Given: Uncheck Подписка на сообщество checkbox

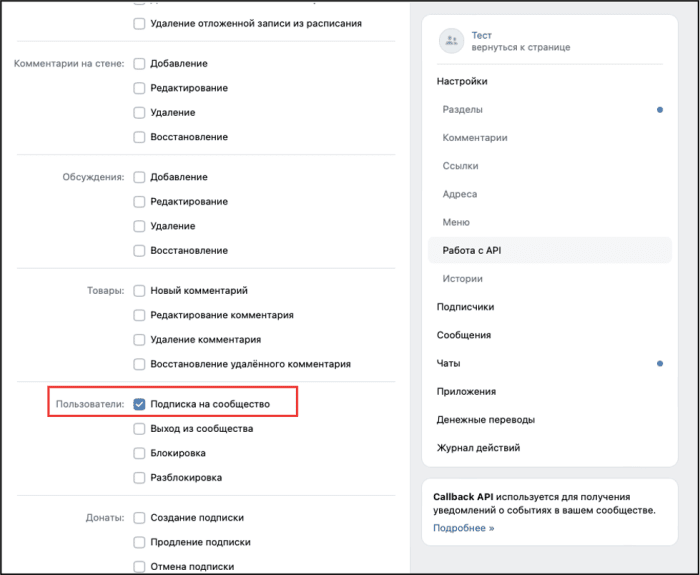Looking at the screenshot, I should 139,404.
